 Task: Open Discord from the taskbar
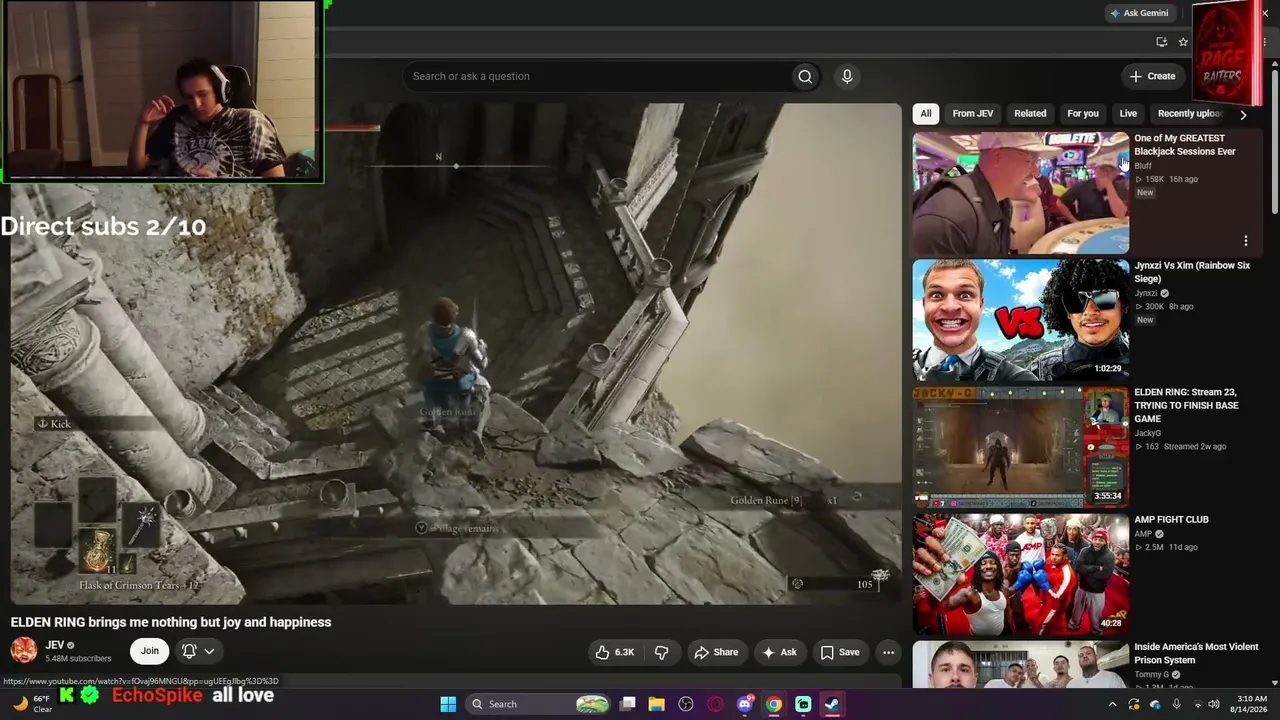(744, 704)
